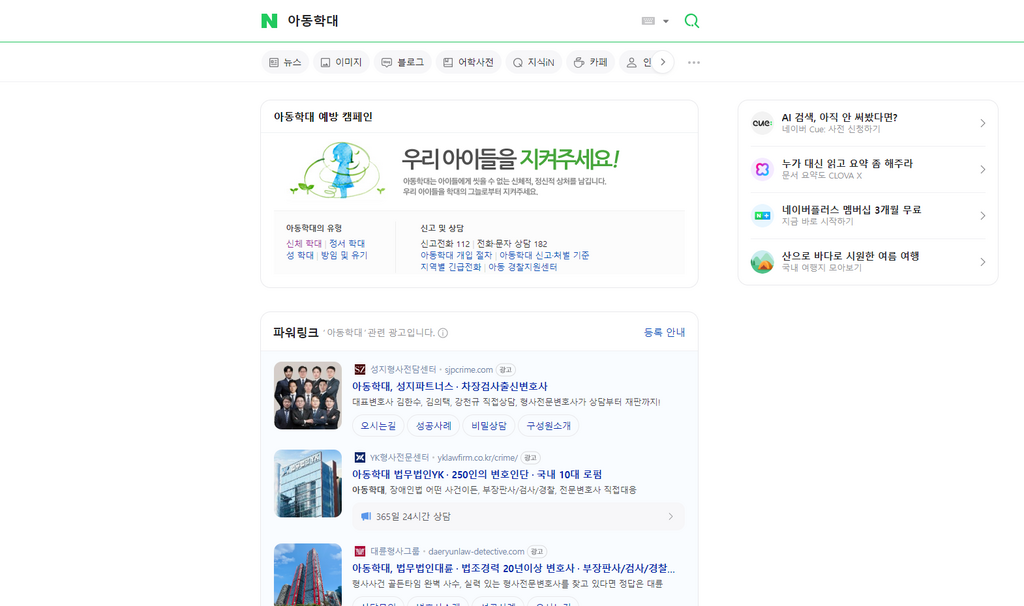Click the YK형사전문센터 favicon

pos(360,458)
